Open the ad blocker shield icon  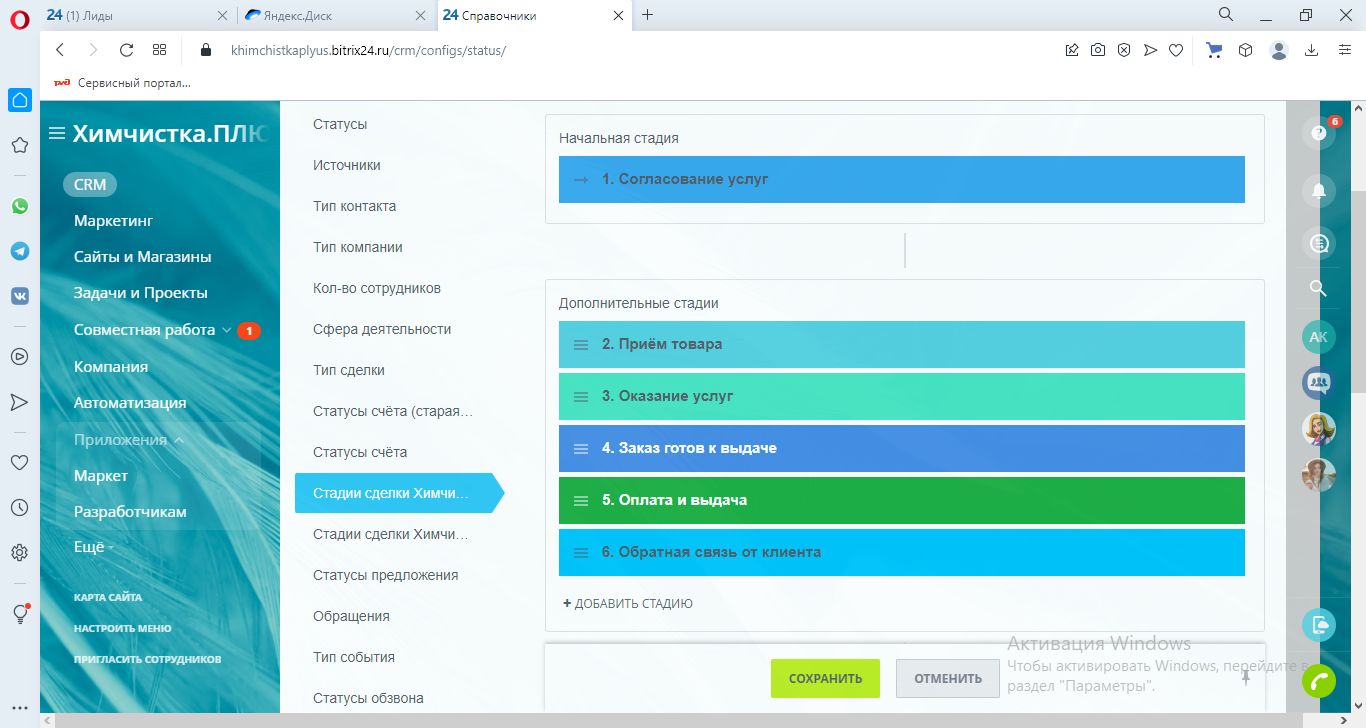[x=1124, y=50]
